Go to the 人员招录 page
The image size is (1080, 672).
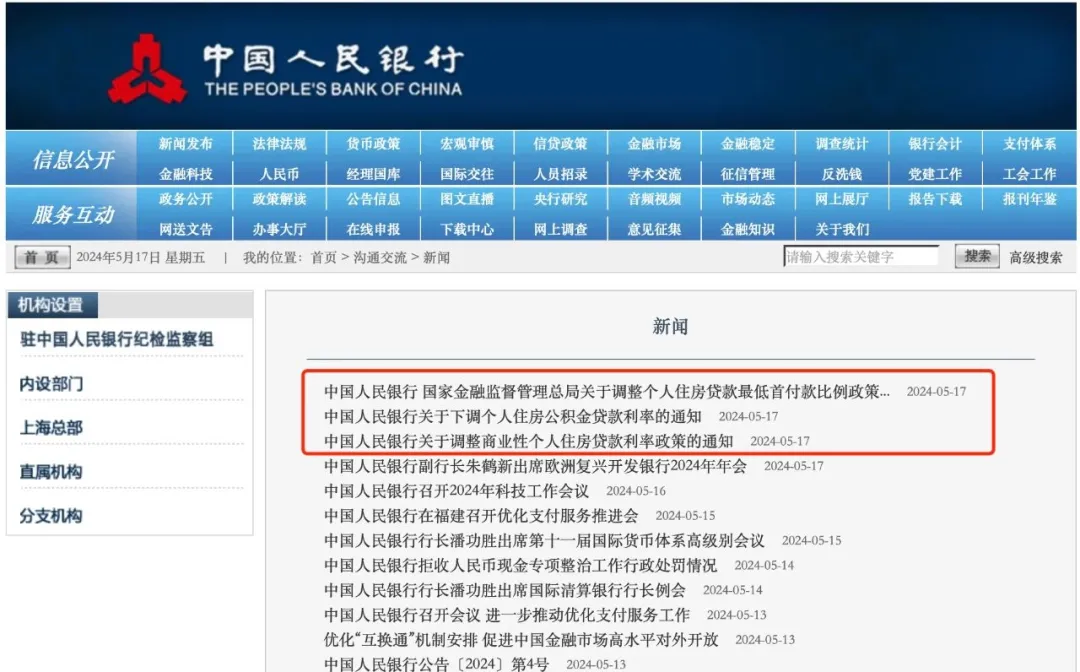click(x=560, y=174)
